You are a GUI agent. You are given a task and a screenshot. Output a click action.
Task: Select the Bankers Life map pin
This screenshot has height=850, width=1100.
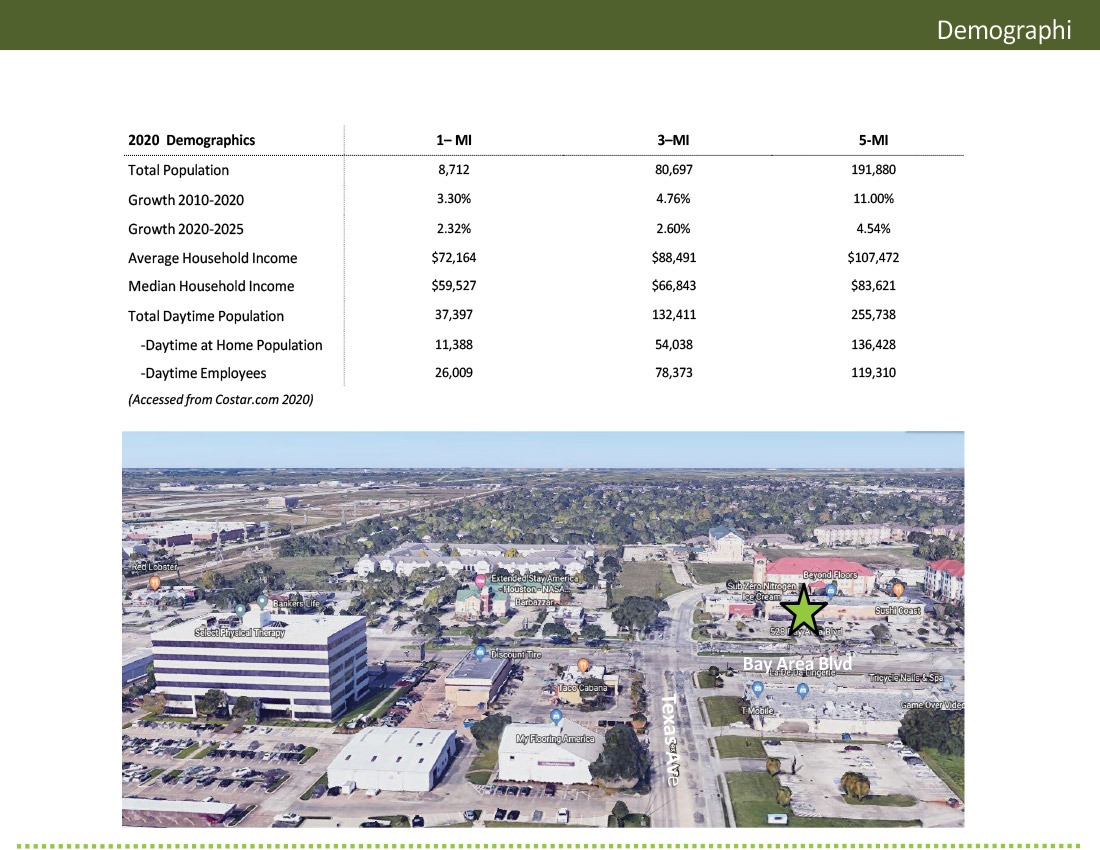point(262,602)
